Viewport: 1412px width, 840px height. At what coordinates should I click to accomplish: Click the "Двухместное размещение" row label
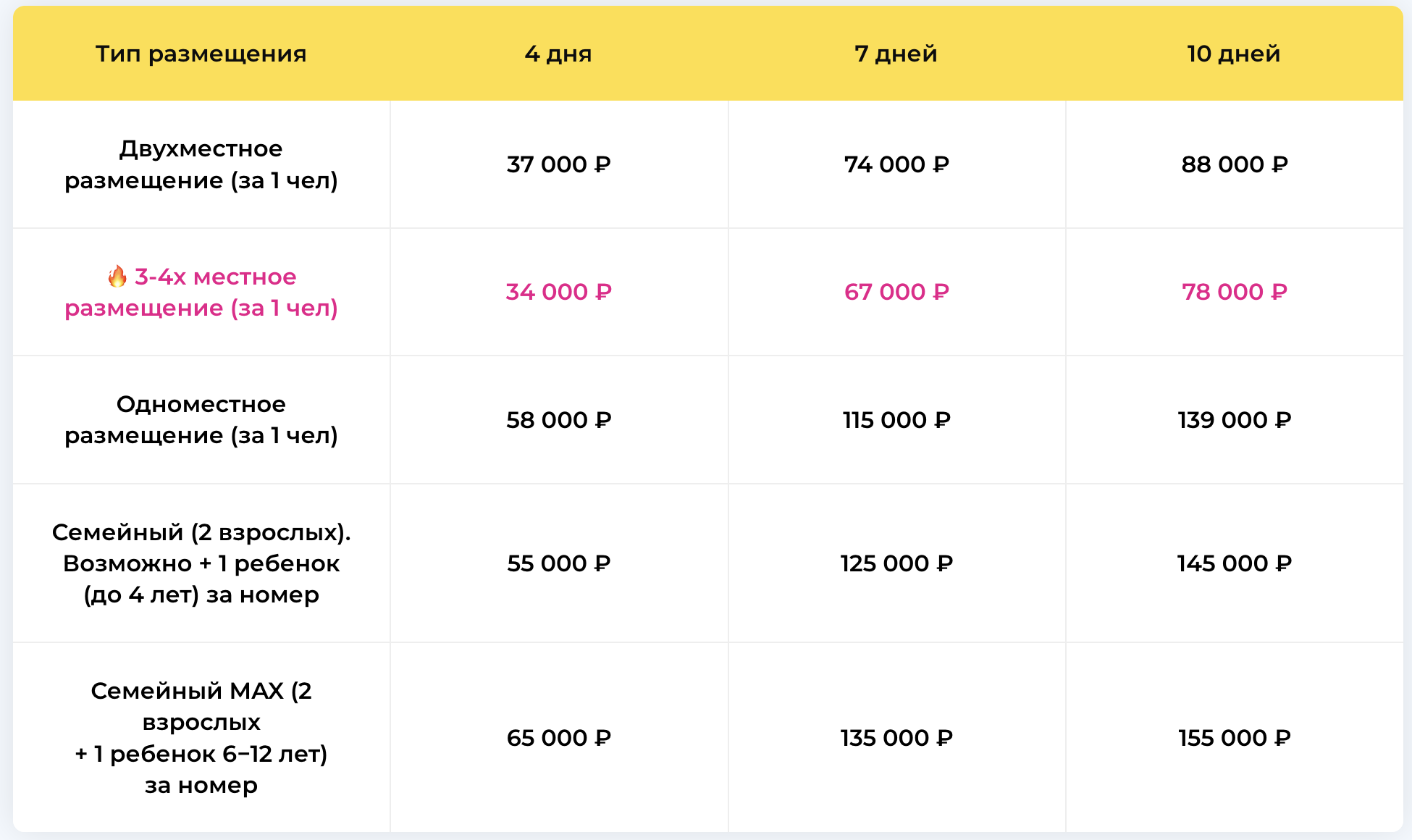click(201, 164)
